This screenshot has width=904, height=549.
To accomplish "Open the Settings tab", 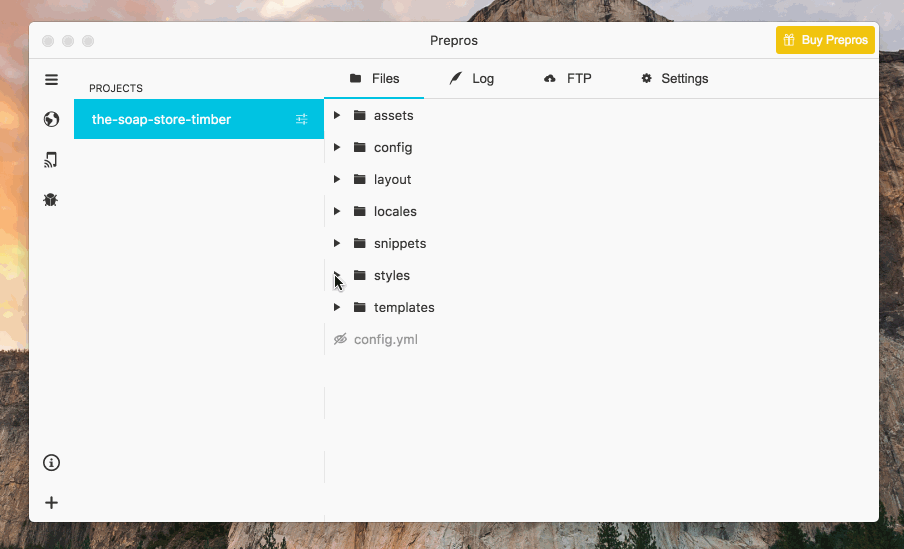I will pos(675,79).
